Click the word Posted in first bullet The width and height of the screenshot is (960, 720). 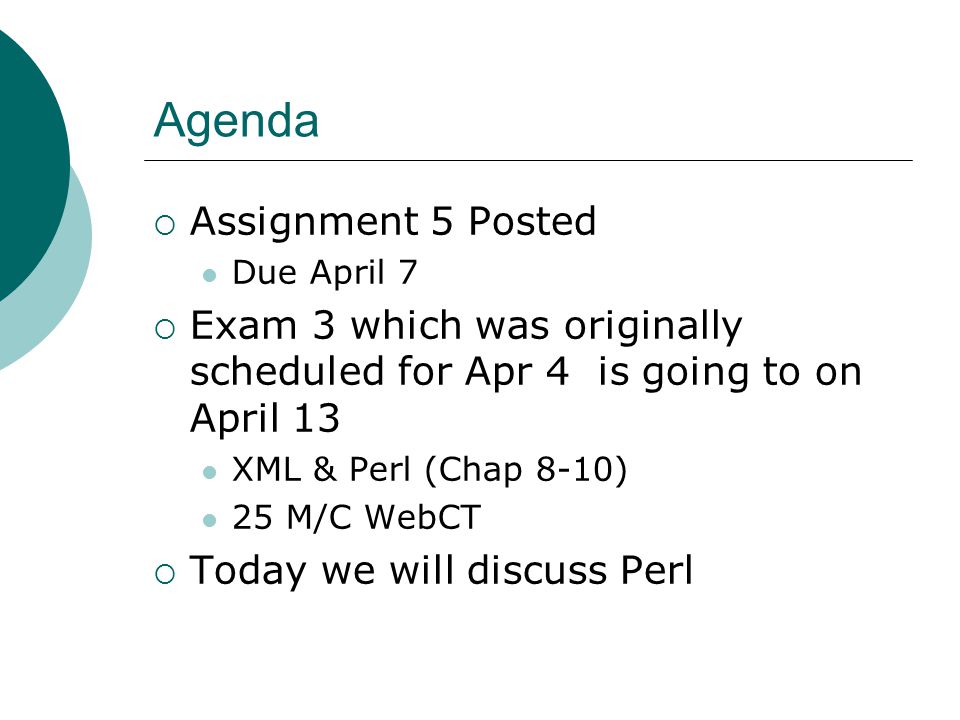tap(532, 222)
